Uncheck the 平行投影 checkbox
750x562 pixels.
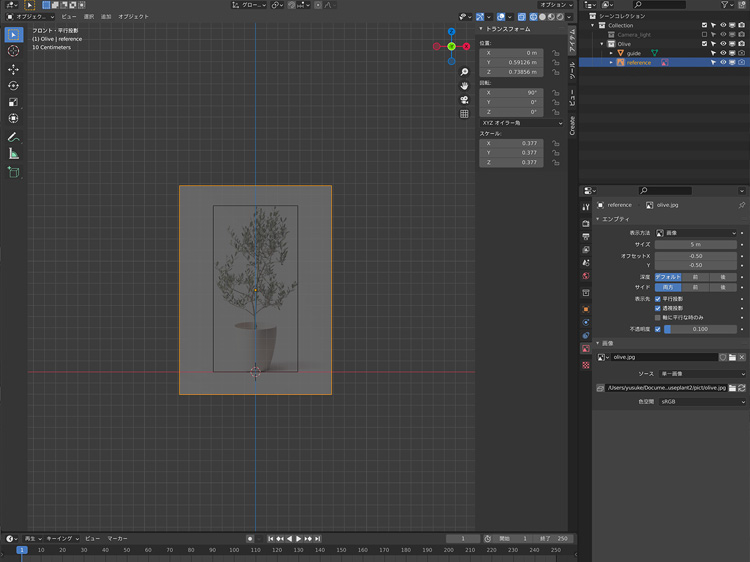[x=658, y=298]
